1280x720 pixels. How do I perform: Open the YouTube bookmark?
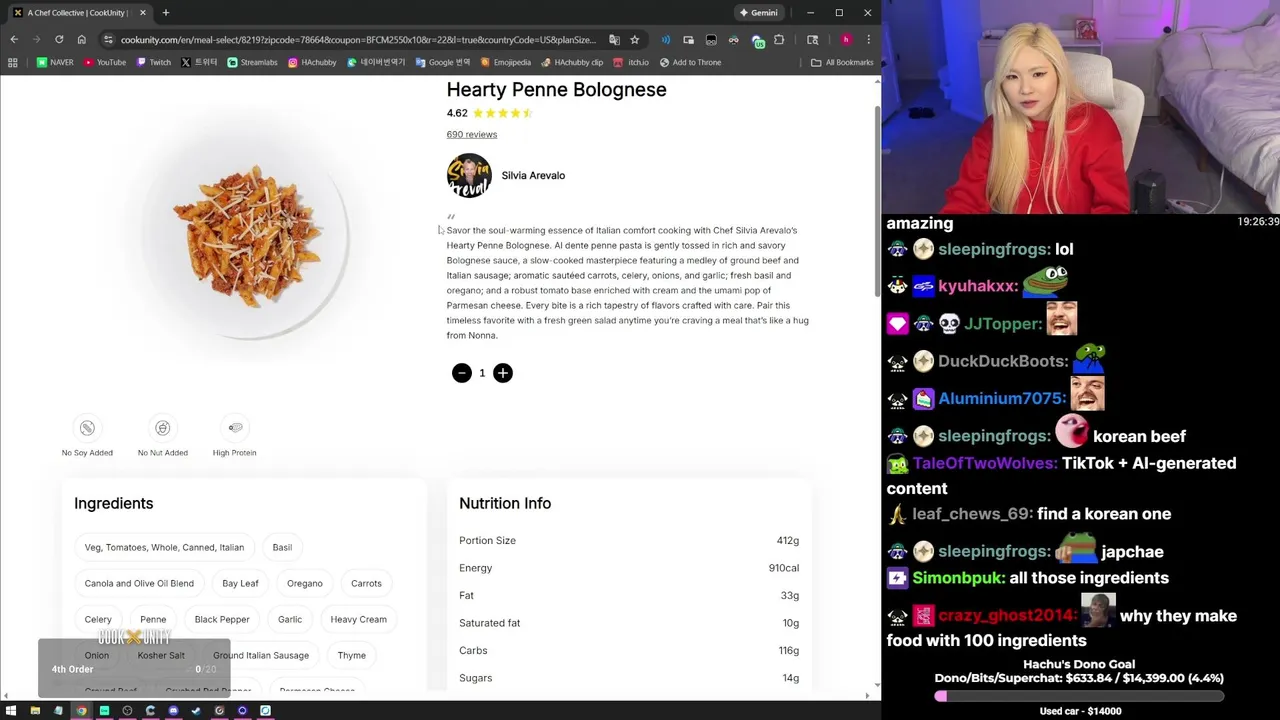(105, 62)
